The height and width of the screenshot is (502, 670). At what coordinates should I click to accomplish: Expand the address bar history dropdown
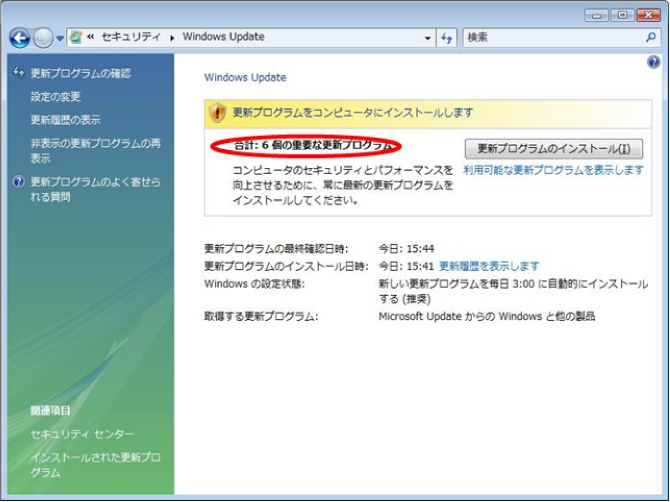pos(427,37)
